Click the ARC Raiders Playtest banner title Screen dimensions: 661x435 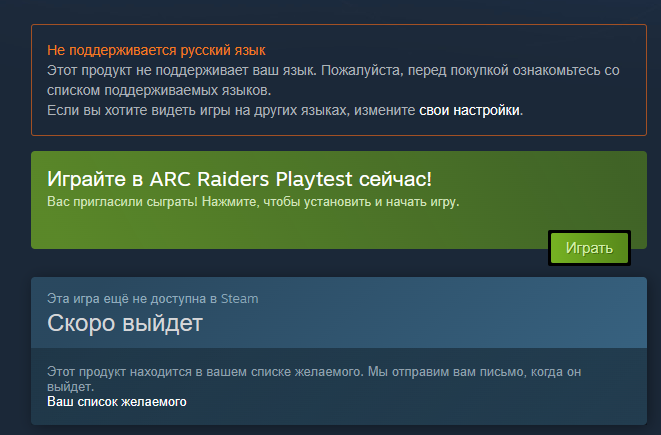coord(239,179)
